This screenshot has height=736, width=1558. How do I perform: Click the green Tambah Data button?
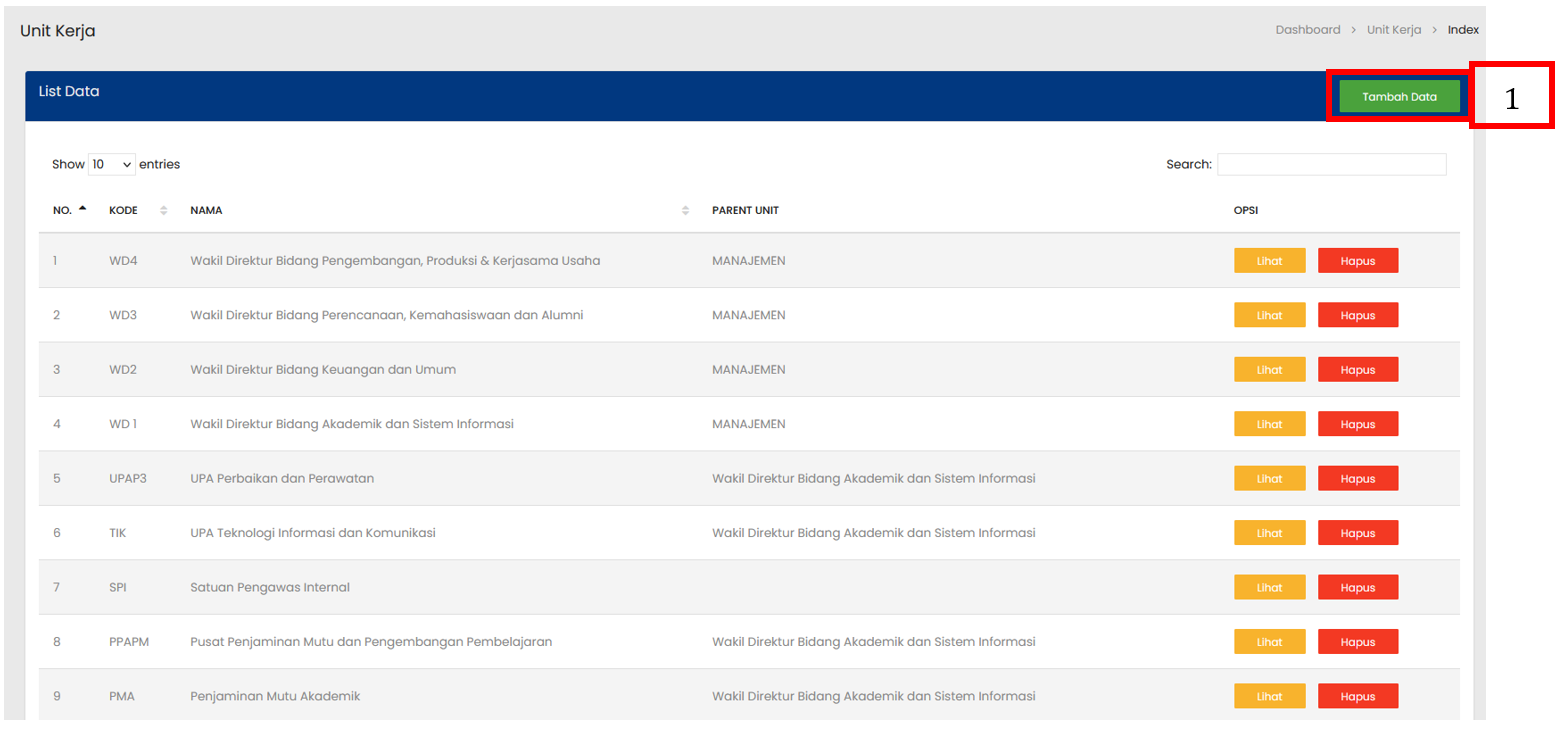point(1398,97)
